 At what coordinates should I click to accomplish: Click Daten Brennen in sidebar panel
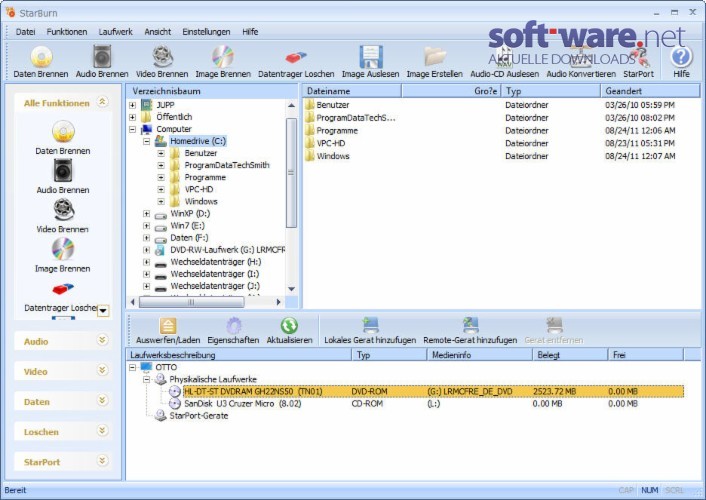coord(63,131)
